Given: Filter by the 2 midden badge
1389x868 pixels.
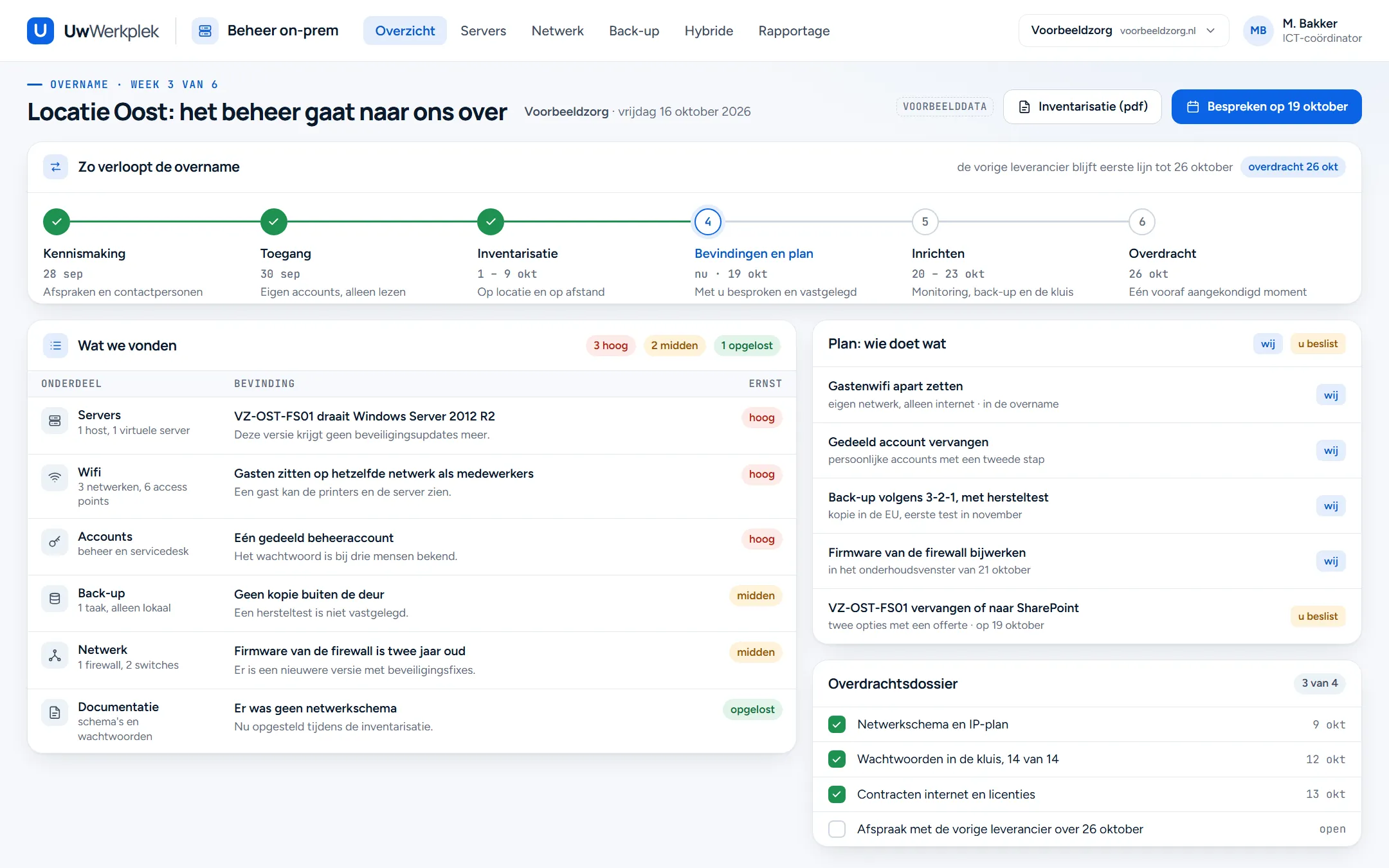Looking at the screenshot, I should click(x=674, y=346).
